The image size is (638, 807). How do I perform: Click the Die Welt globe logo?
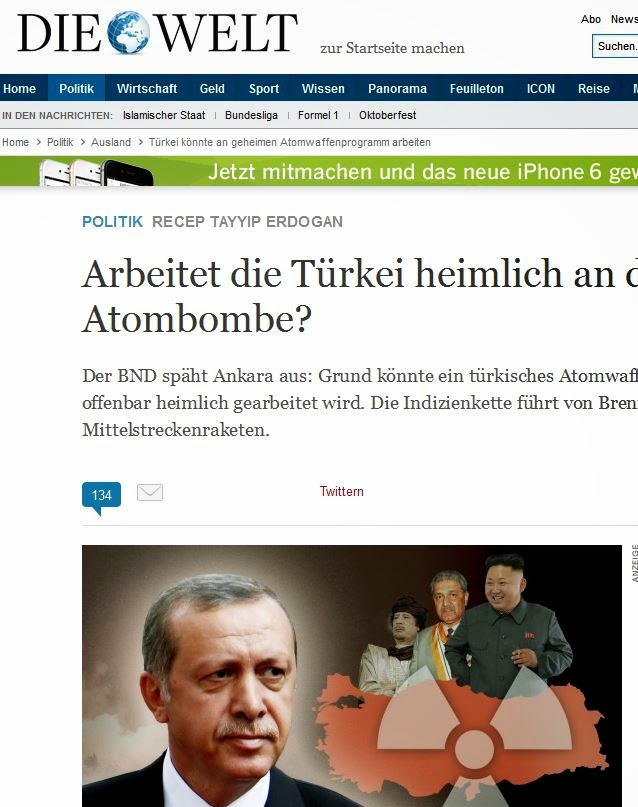pos(129,32)
